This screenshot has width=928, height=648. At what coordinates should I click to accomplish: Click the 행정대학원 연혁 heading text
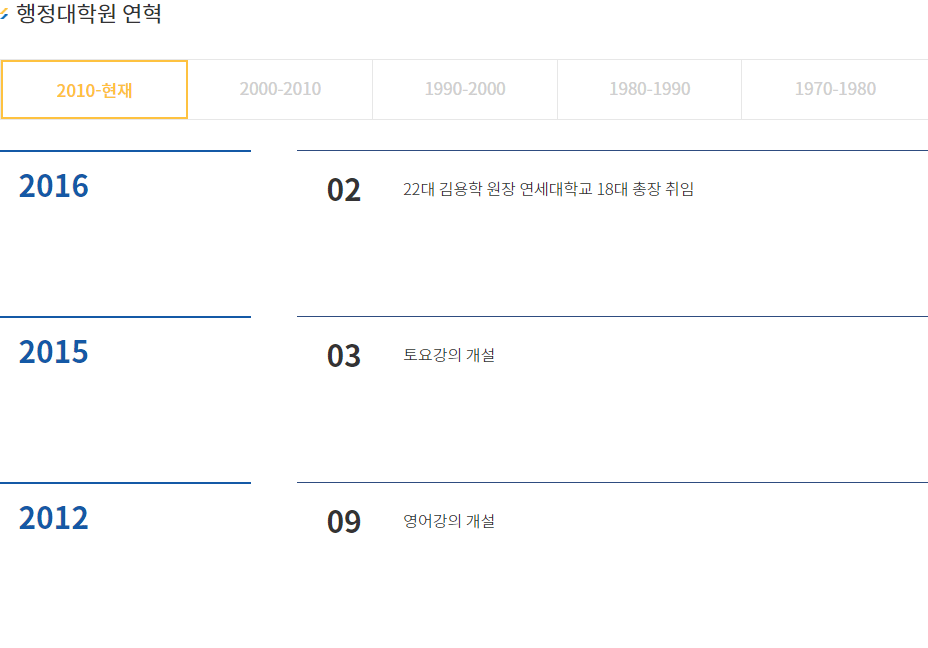(89, 15)
